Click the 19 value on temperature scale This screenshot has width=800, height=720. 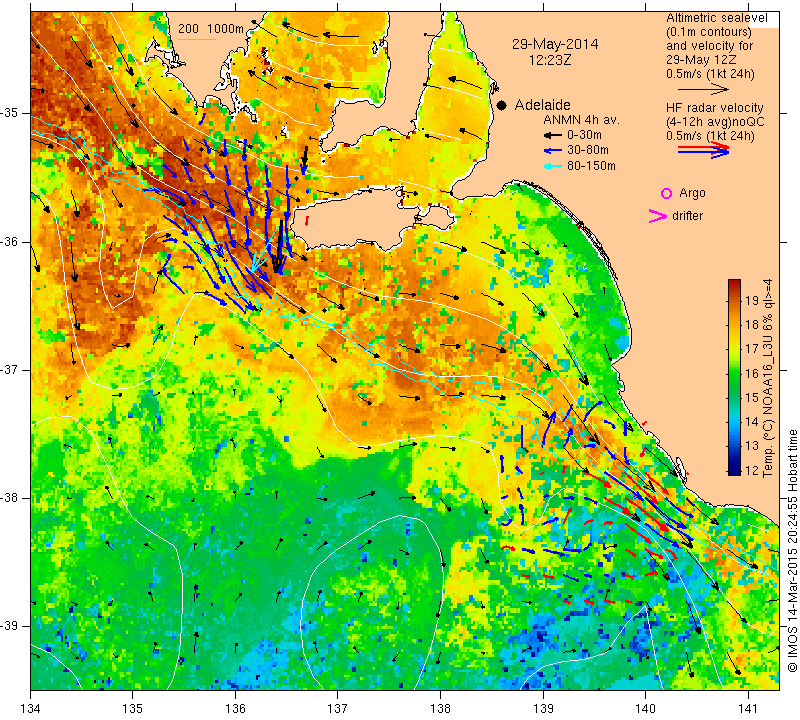[x=752, y=300]
